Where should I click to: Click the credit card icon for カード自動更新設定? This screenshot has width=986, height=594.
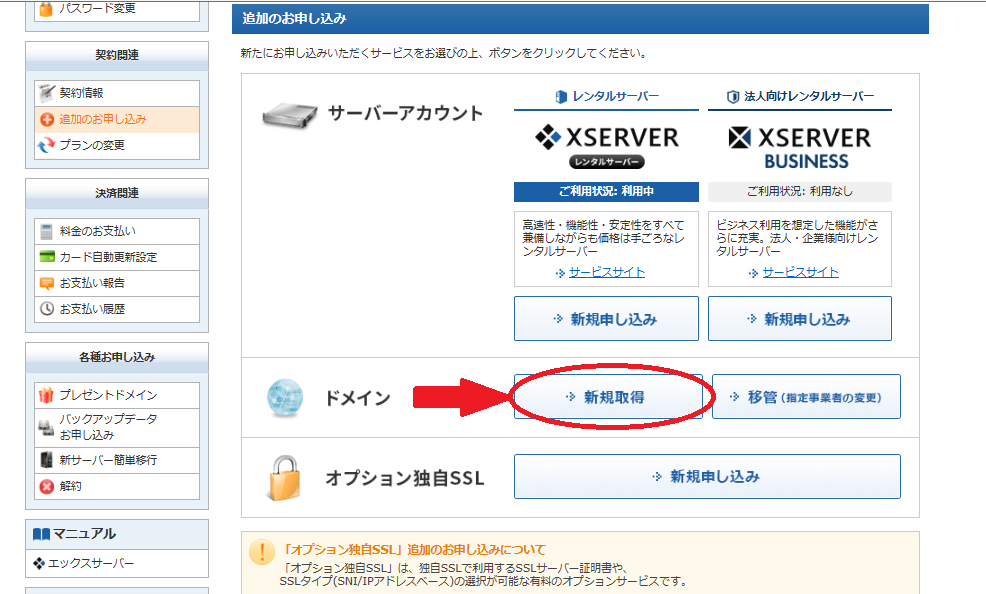pyautogui.click(x=46, y=257)
